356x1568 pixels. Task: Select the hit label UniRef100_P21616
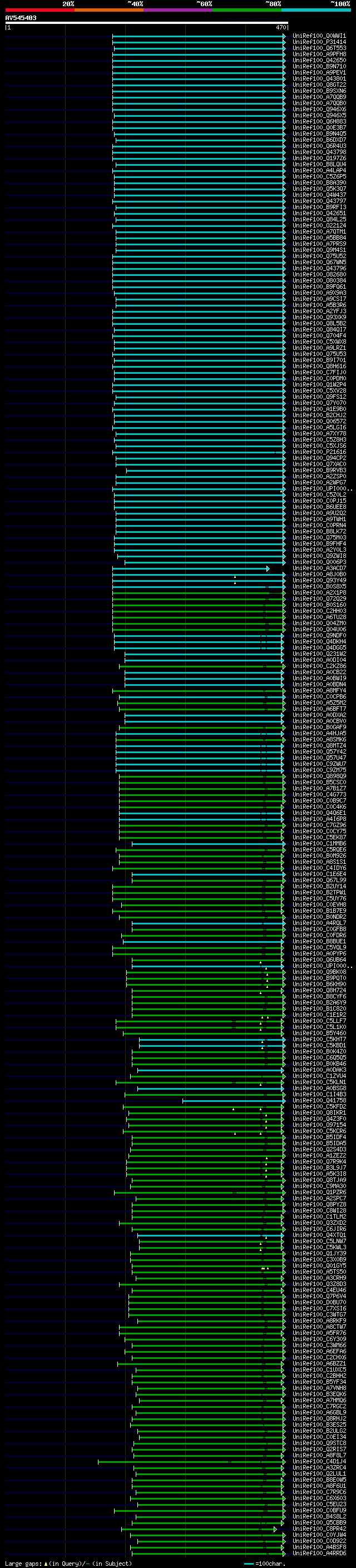point(319,452)
